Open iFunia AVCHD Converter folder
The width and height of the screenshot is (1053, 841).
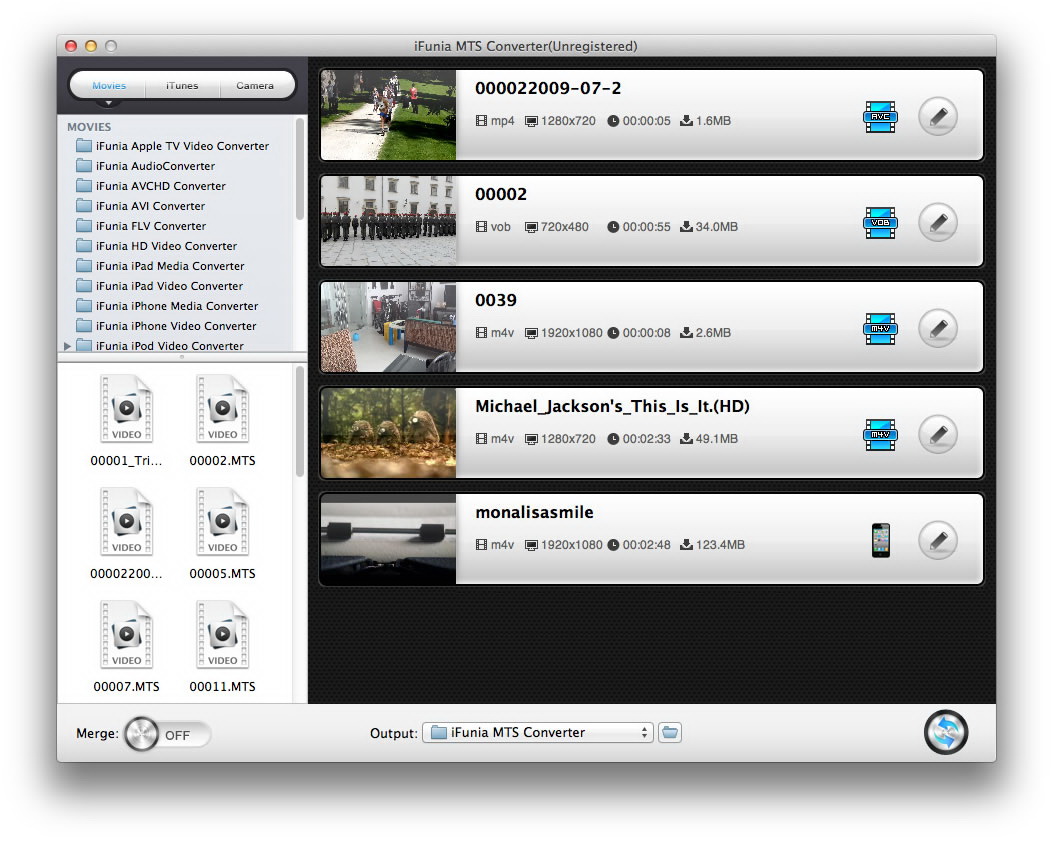click(151, 186)
